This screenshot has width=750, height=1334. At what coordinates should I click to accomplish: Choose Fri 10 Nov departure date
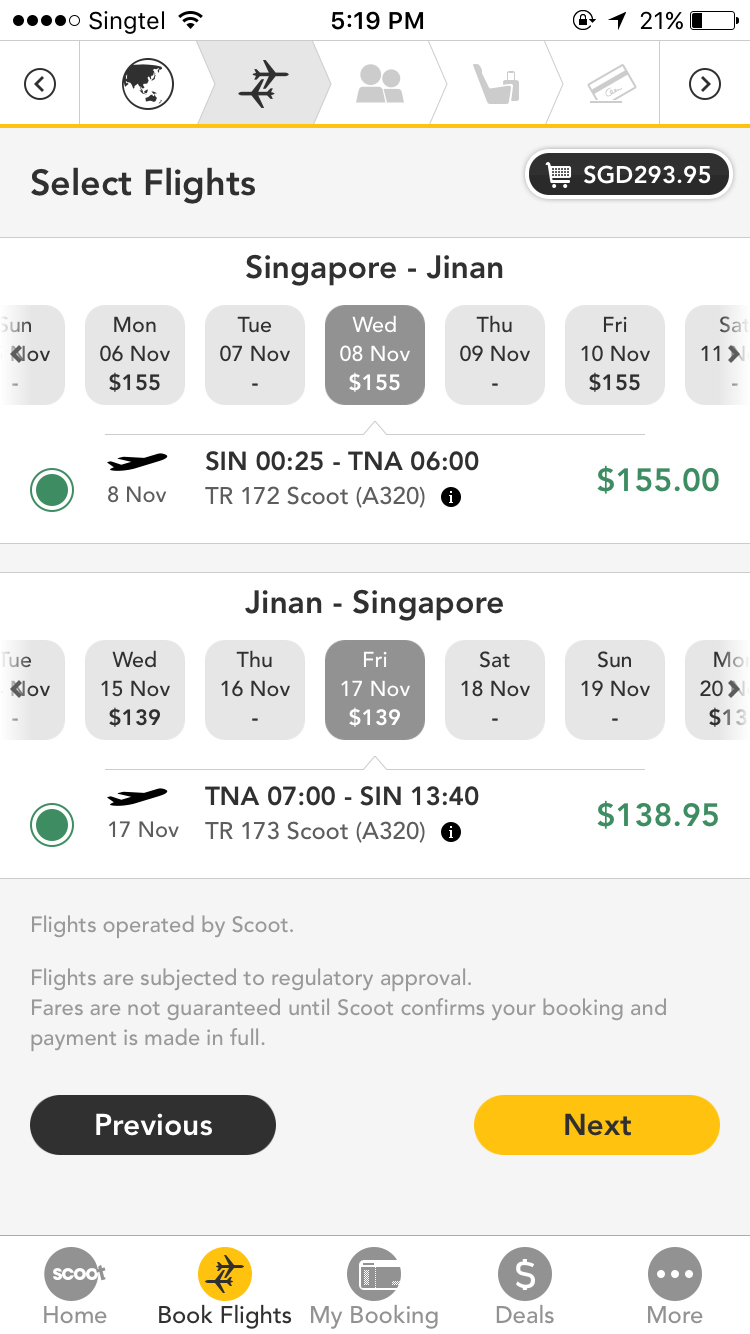tap(615, 354)
